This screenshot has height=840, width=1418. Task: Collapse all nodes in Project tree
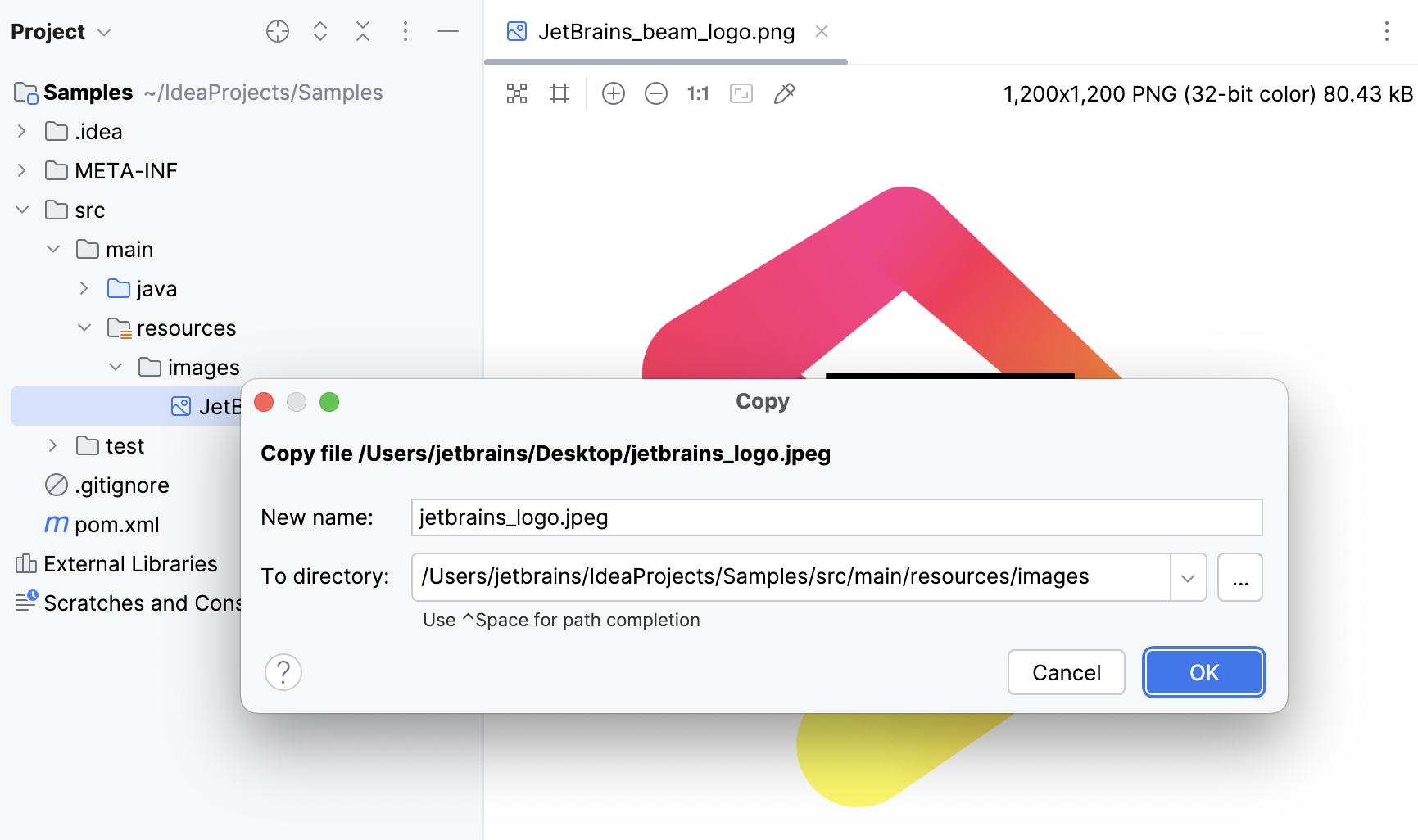click(x=363, y=31)
